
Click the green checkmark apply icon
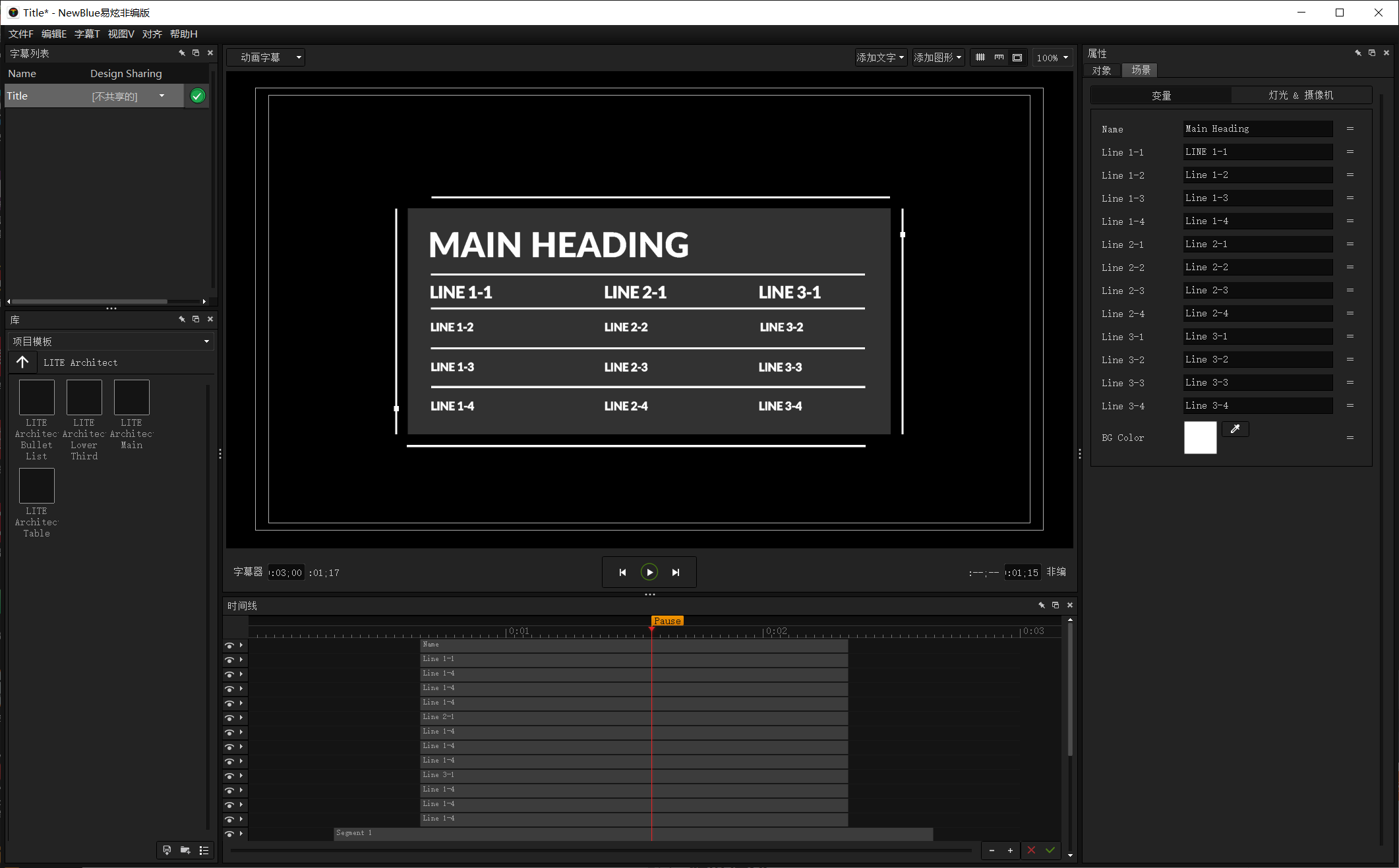tap(1050, 850)
